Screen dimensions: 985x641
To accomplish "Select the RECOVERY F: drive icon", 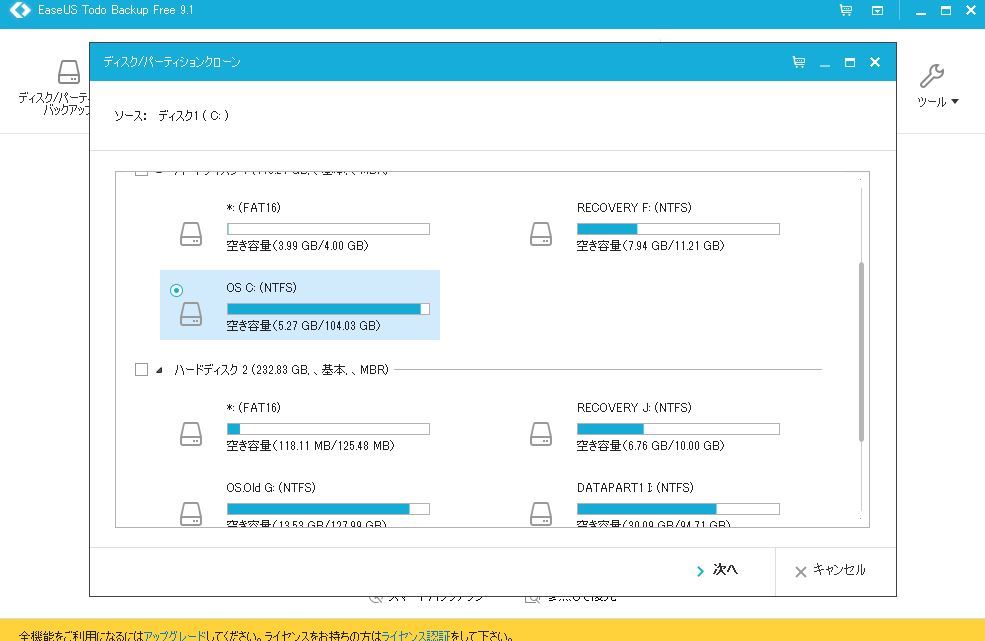I will (541, 234).
